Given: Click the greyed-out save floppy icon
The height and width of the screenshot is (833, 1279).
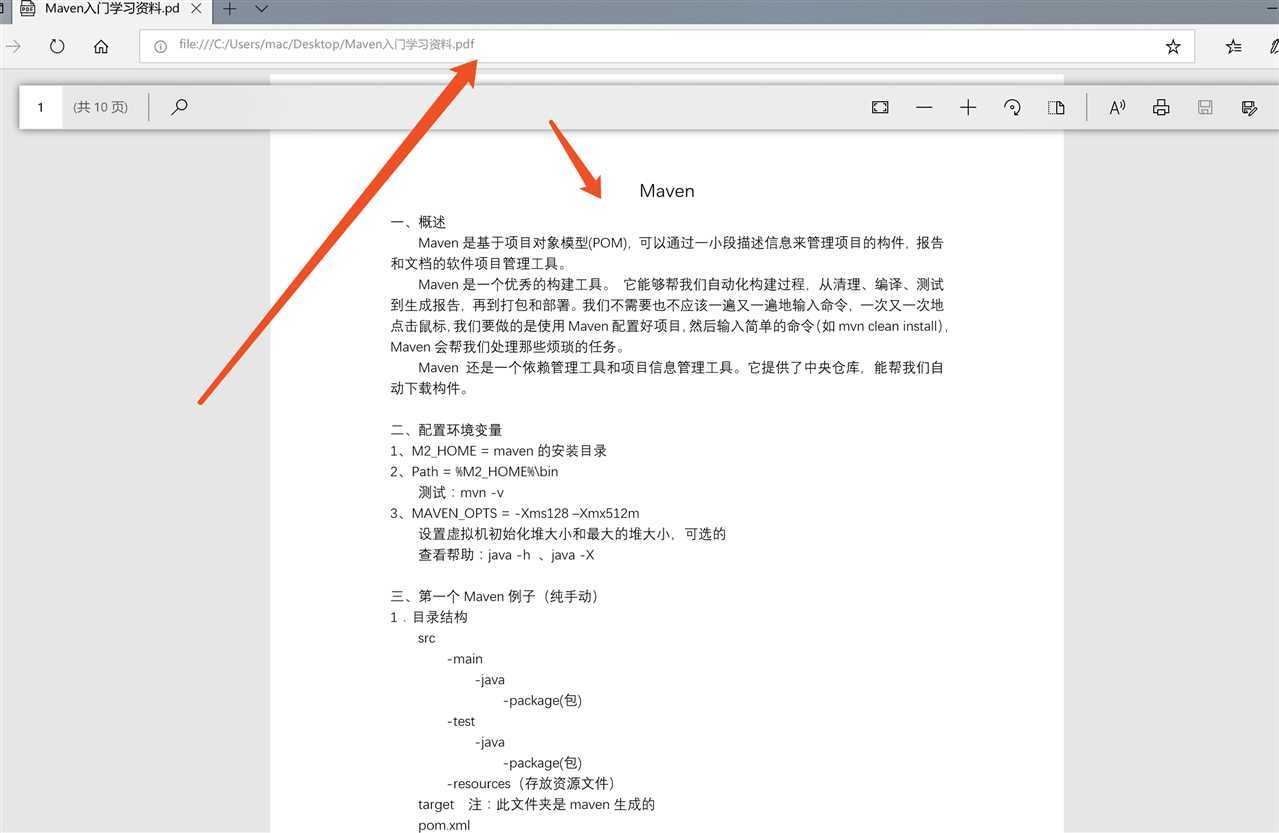Looking at the screenshot, I should pyautogui.click(x=1205, y=107).
